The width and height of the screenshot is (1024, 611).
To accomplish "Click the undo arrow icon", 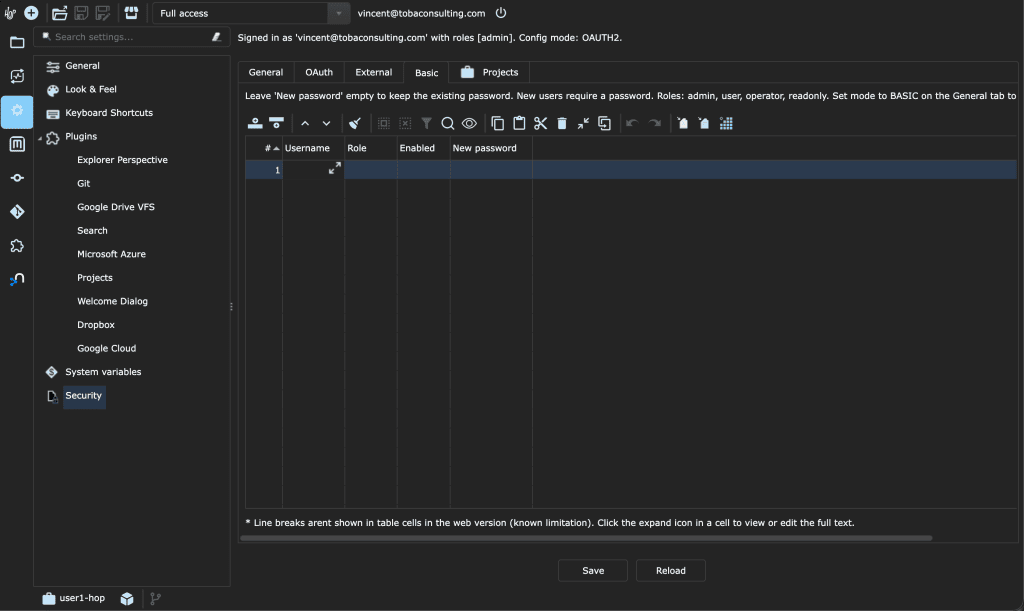I will (x=632, y=123).
